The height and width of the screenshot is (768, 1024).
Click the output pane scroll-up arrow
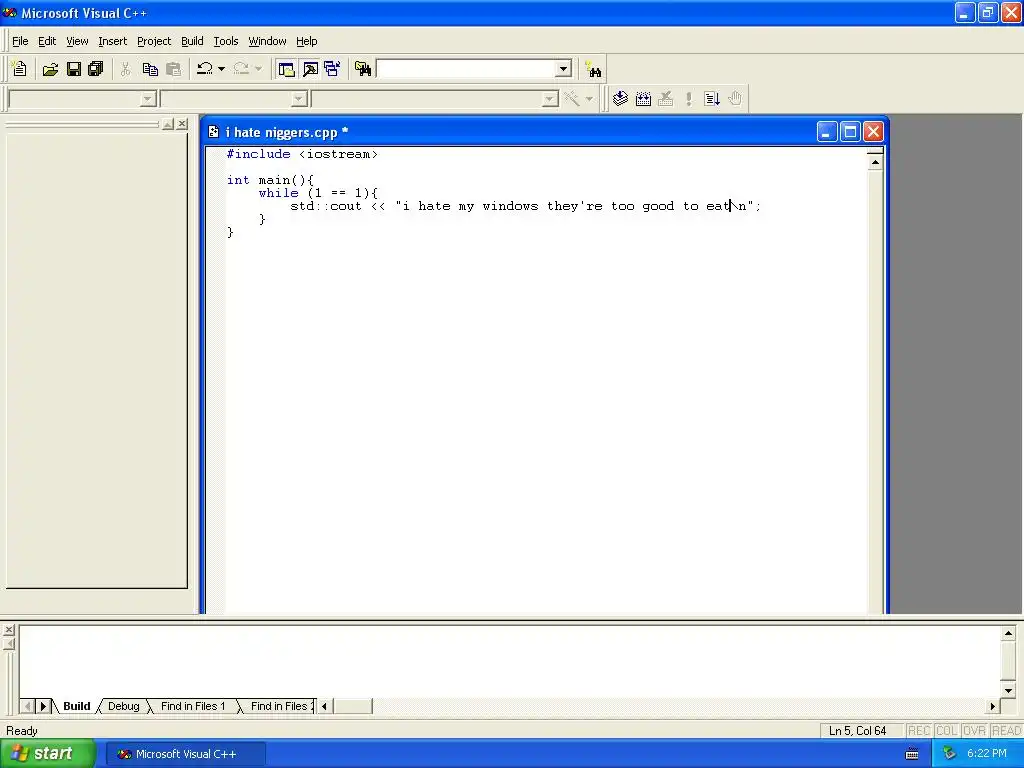coord(1008,633)
